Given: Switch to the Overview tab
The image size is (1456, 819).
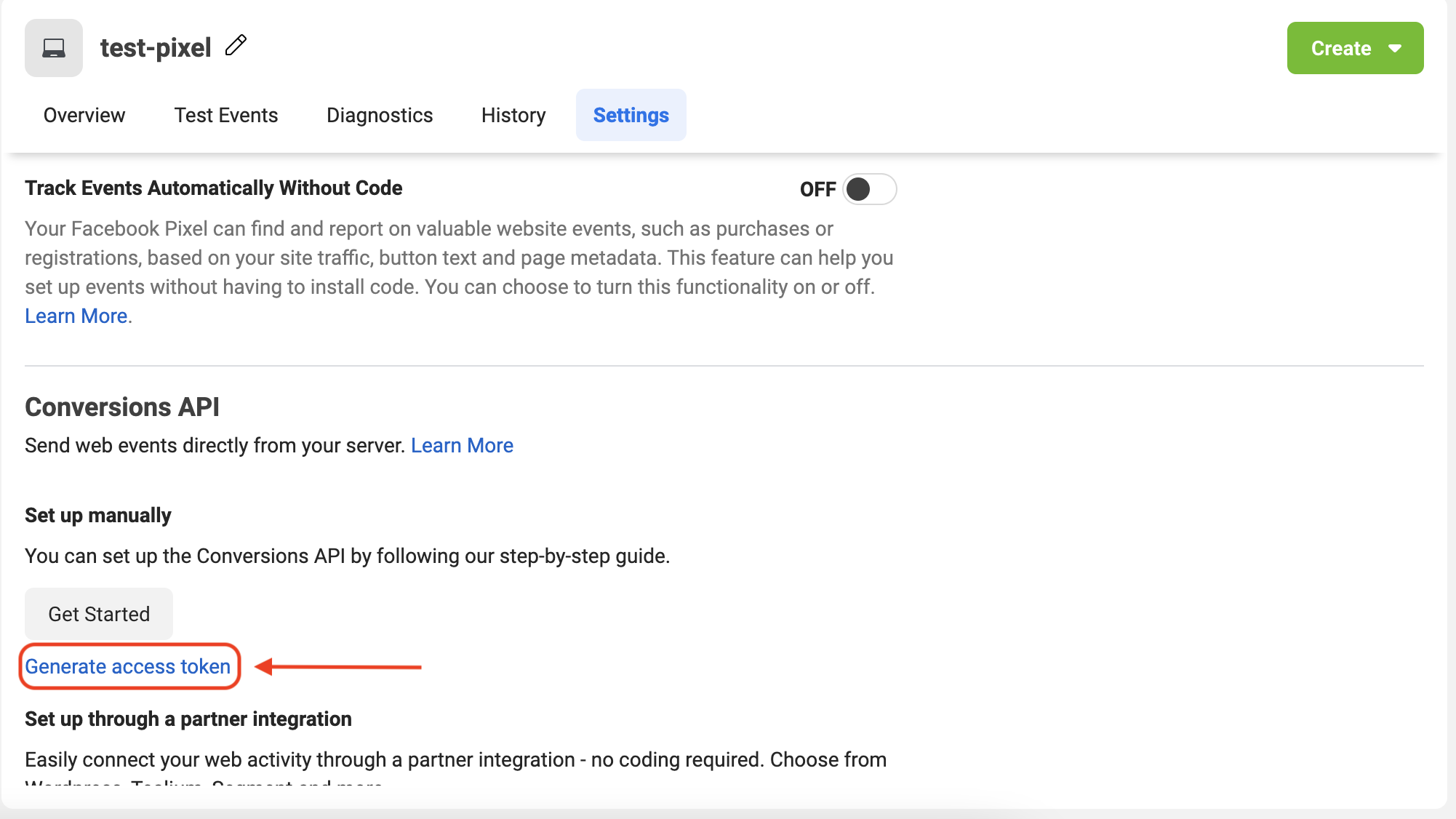Looking at the screenshot, I should 84,115.
